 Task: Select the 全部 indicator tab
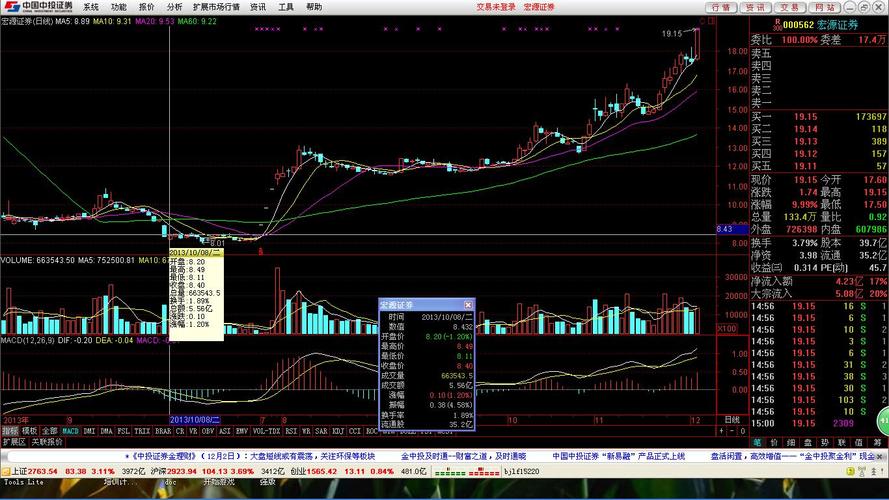(50, 431)
